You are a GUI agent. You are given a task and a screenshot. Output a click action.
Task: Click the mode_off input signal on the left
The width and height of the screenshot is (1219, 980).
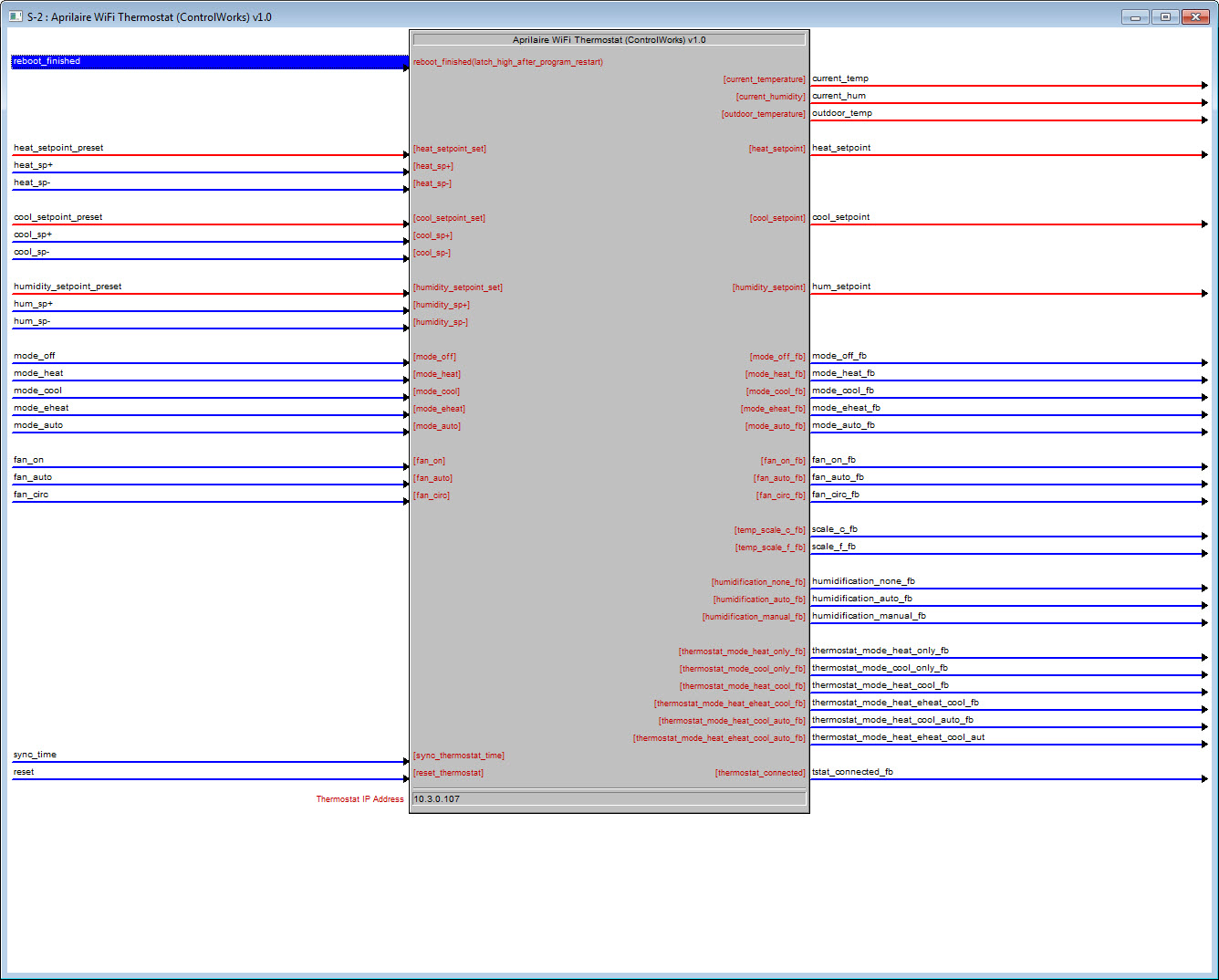[35, 356]
